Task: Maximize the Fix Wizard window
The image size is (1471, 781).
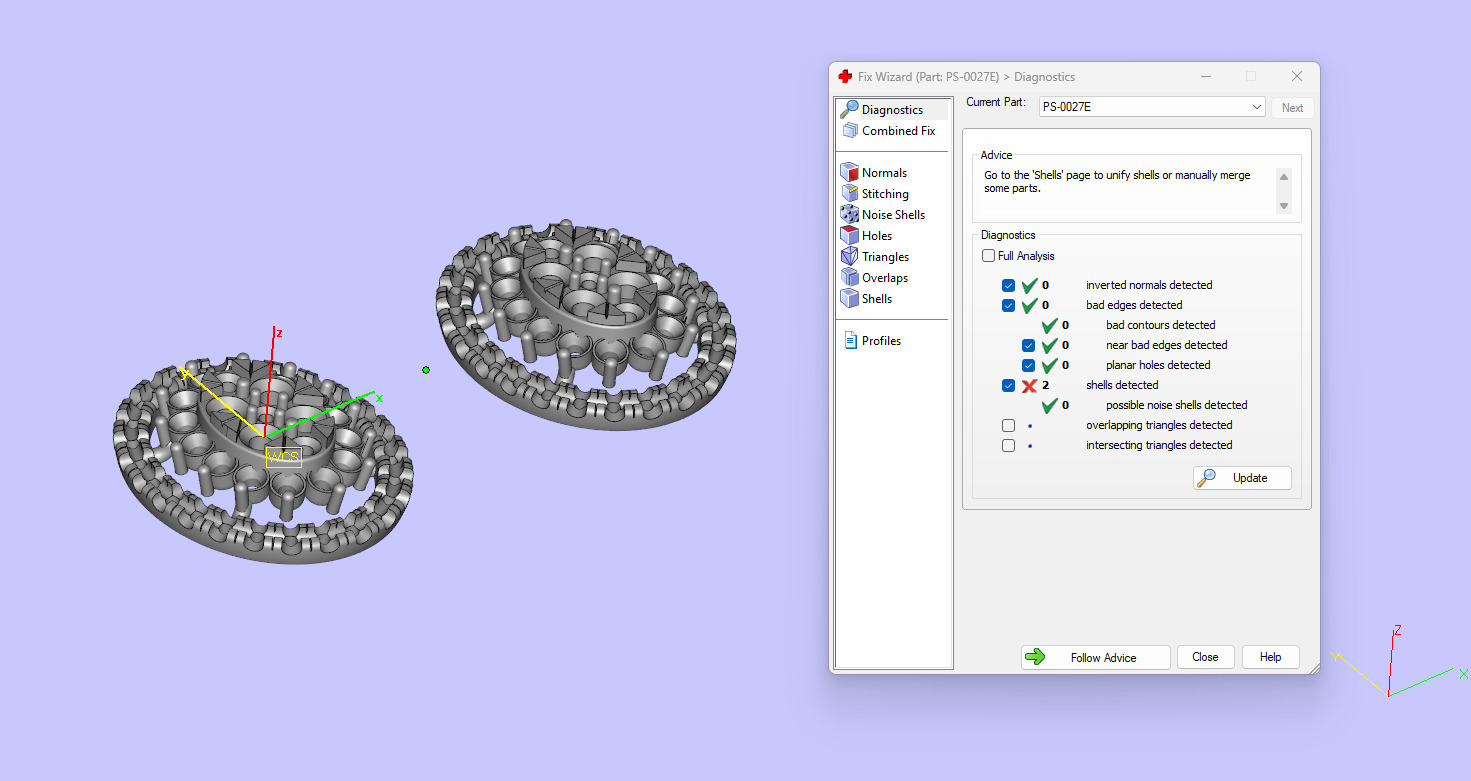Action: coord(1250,76)
